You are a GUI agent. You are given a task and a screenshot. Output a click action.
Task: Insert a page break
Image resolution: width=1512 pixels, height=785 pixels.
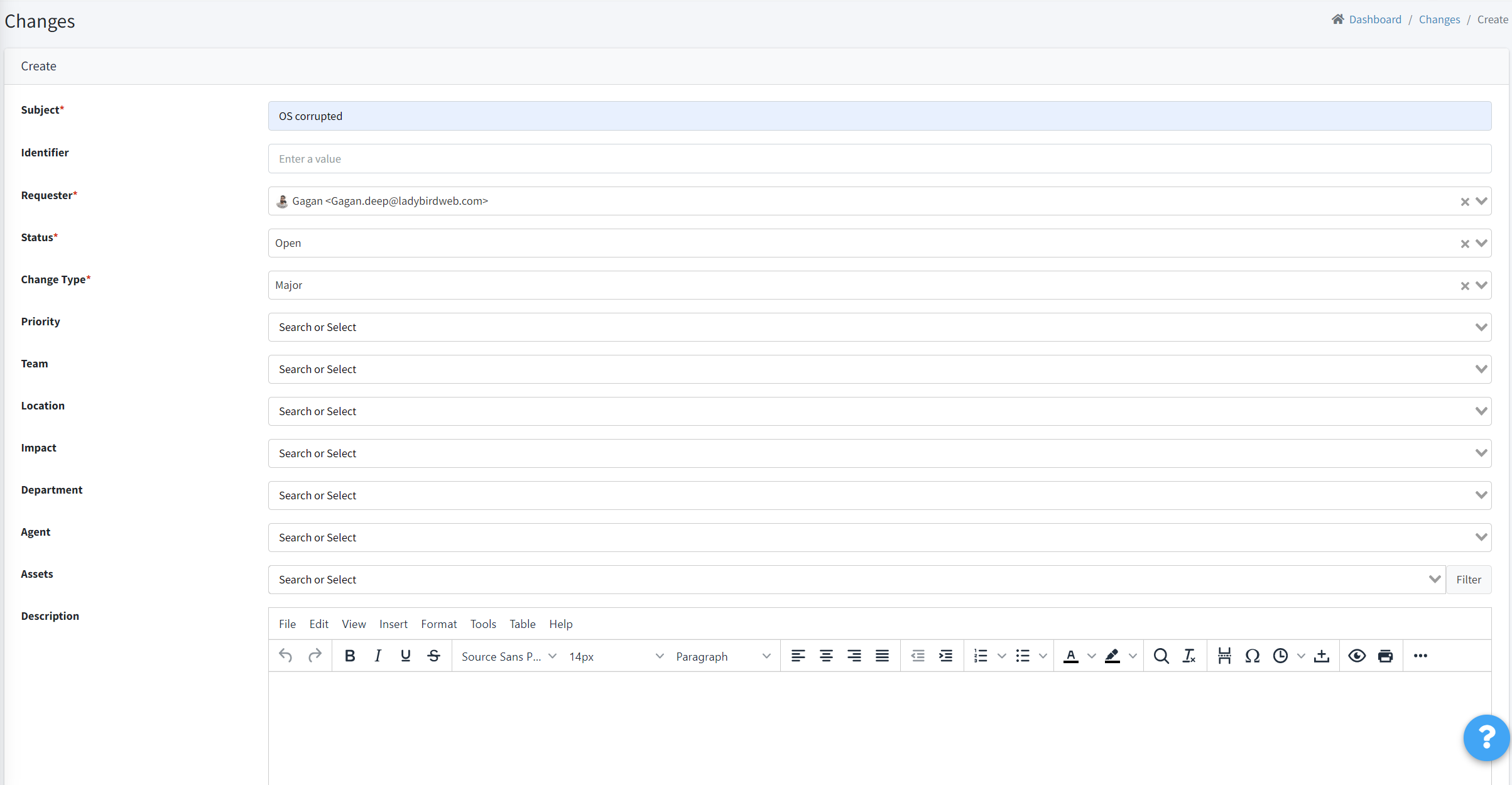pos(1224,656)
